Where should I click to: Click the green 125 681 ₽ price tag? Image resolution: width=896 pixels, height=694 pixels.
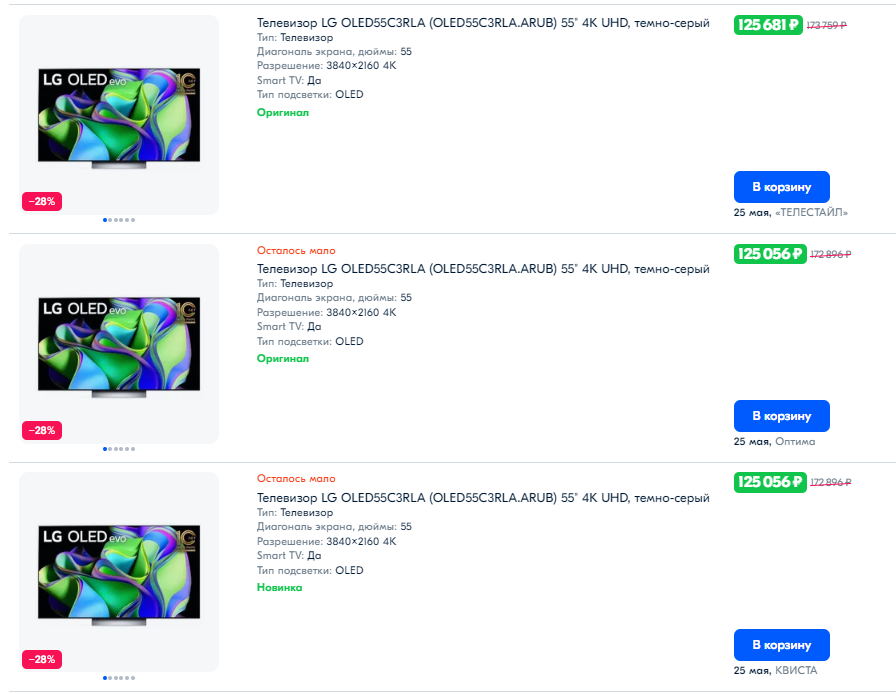coord(768,25)
